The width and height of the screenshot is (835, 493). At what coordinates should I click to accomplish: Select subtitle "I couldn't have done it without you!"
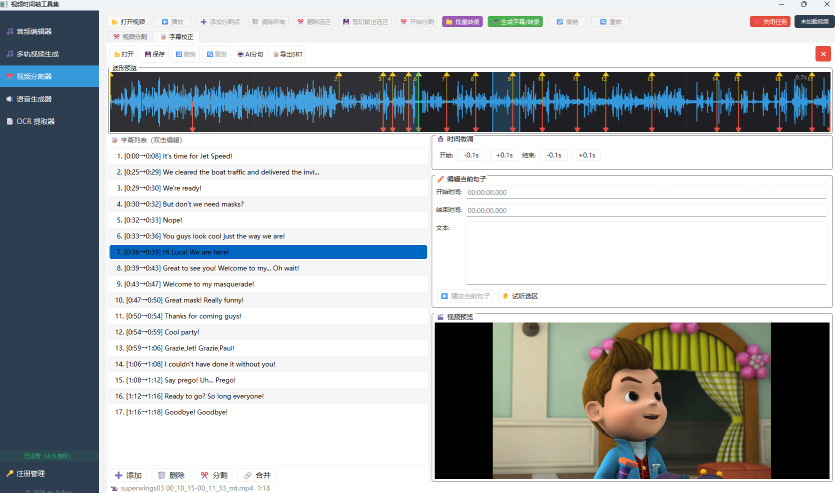(x=268, y=364)
